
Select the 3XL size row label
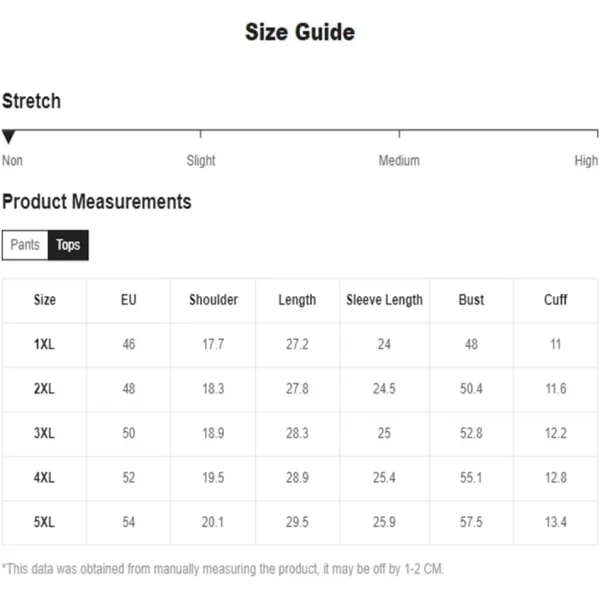click(x=44, y=433)
